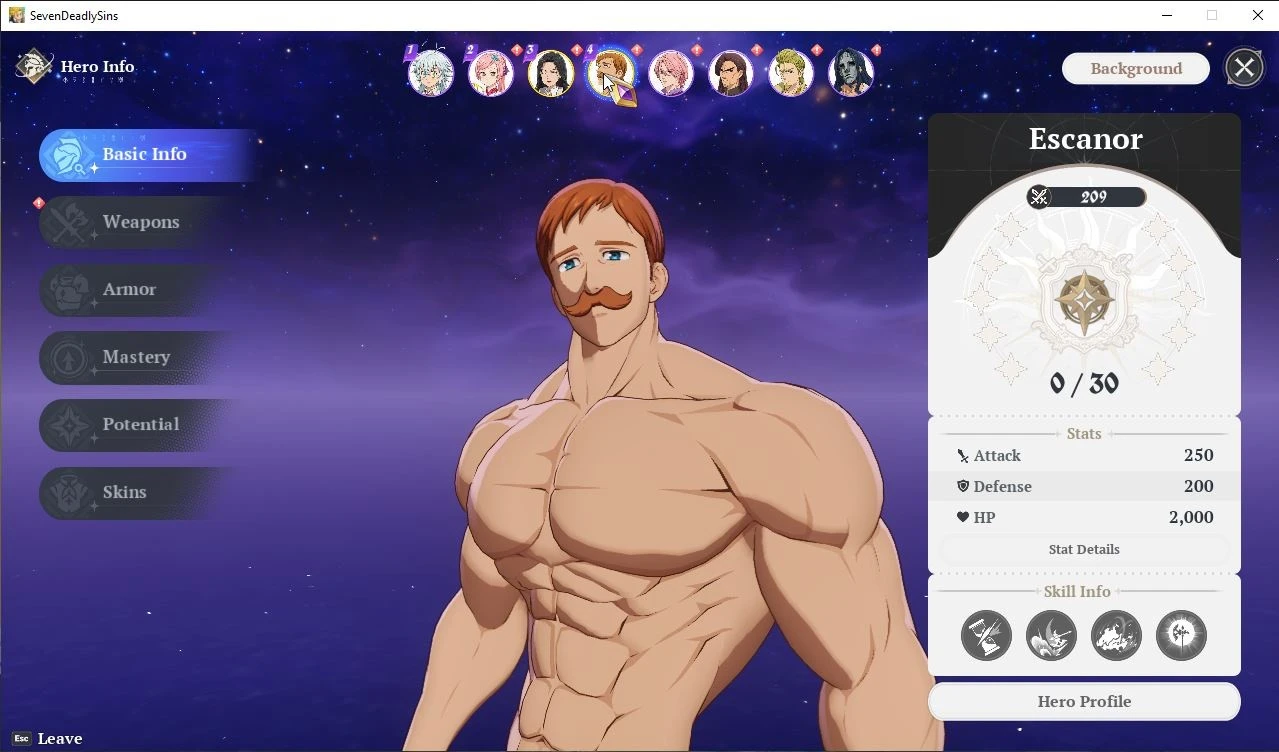Open the first hourglass skill icon
Image resolution: width=1279 pixels, height=752 pixels.
[986, 635]
